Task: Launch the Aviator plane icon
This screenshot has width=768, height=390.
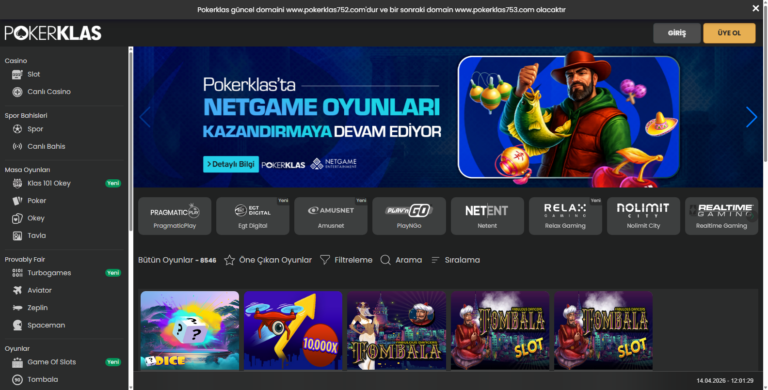Action: coord(17,291)
